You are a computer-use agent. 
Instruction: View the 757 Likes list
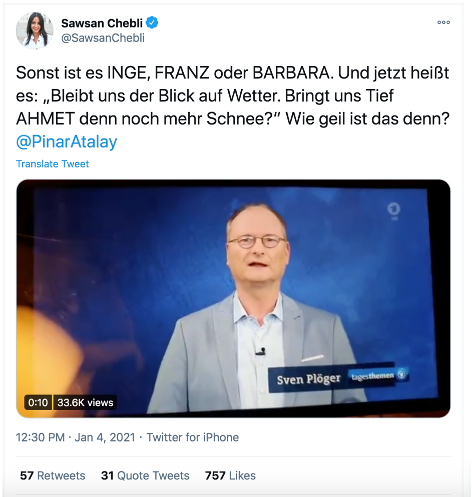230,475
